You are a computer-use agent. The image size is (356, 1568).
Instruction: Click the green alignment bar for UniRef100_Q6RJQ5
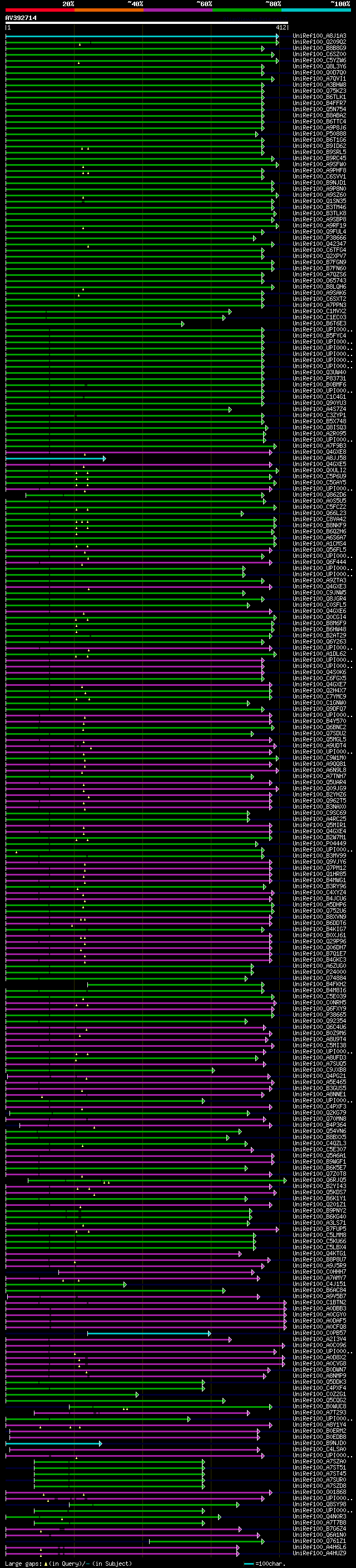pos(157,1181)
